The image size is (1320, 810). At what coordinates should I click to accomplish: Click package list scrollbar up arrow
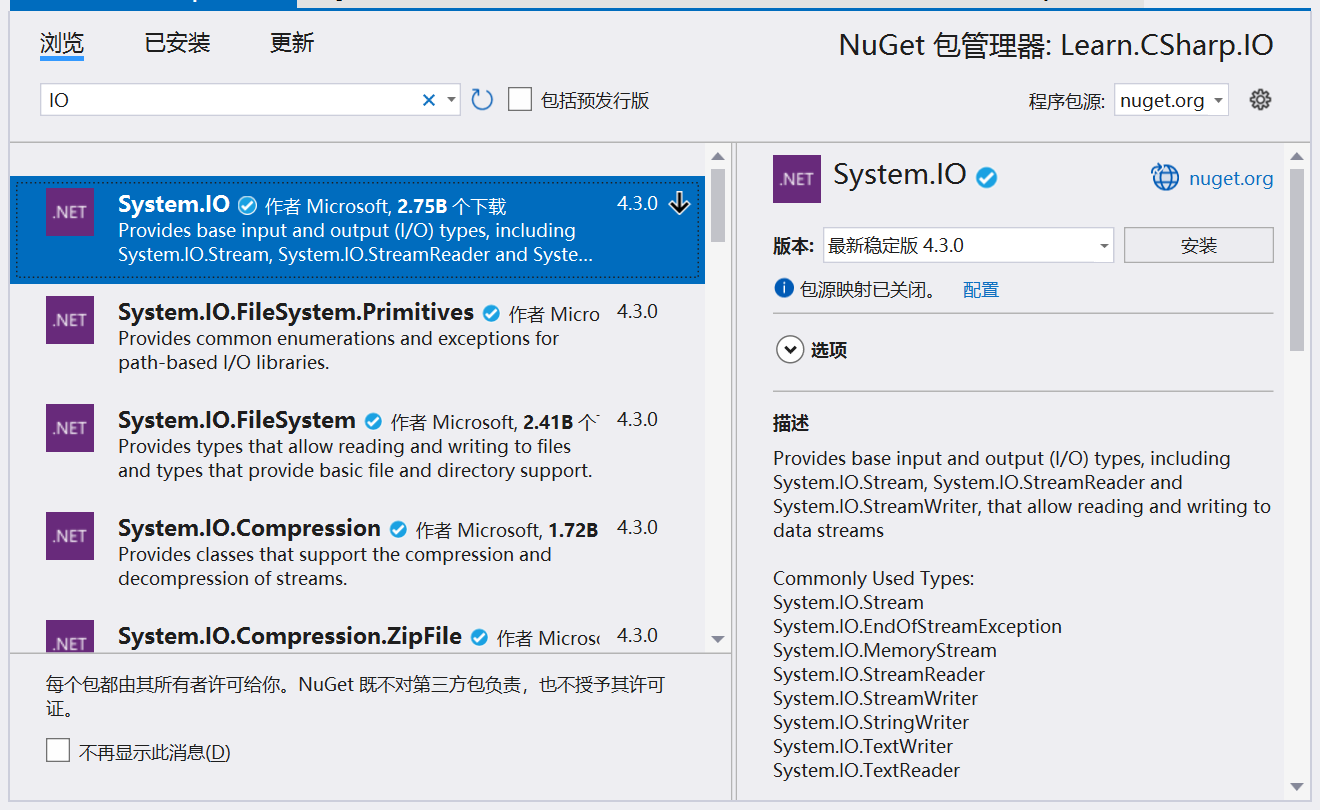coord(717,156)
